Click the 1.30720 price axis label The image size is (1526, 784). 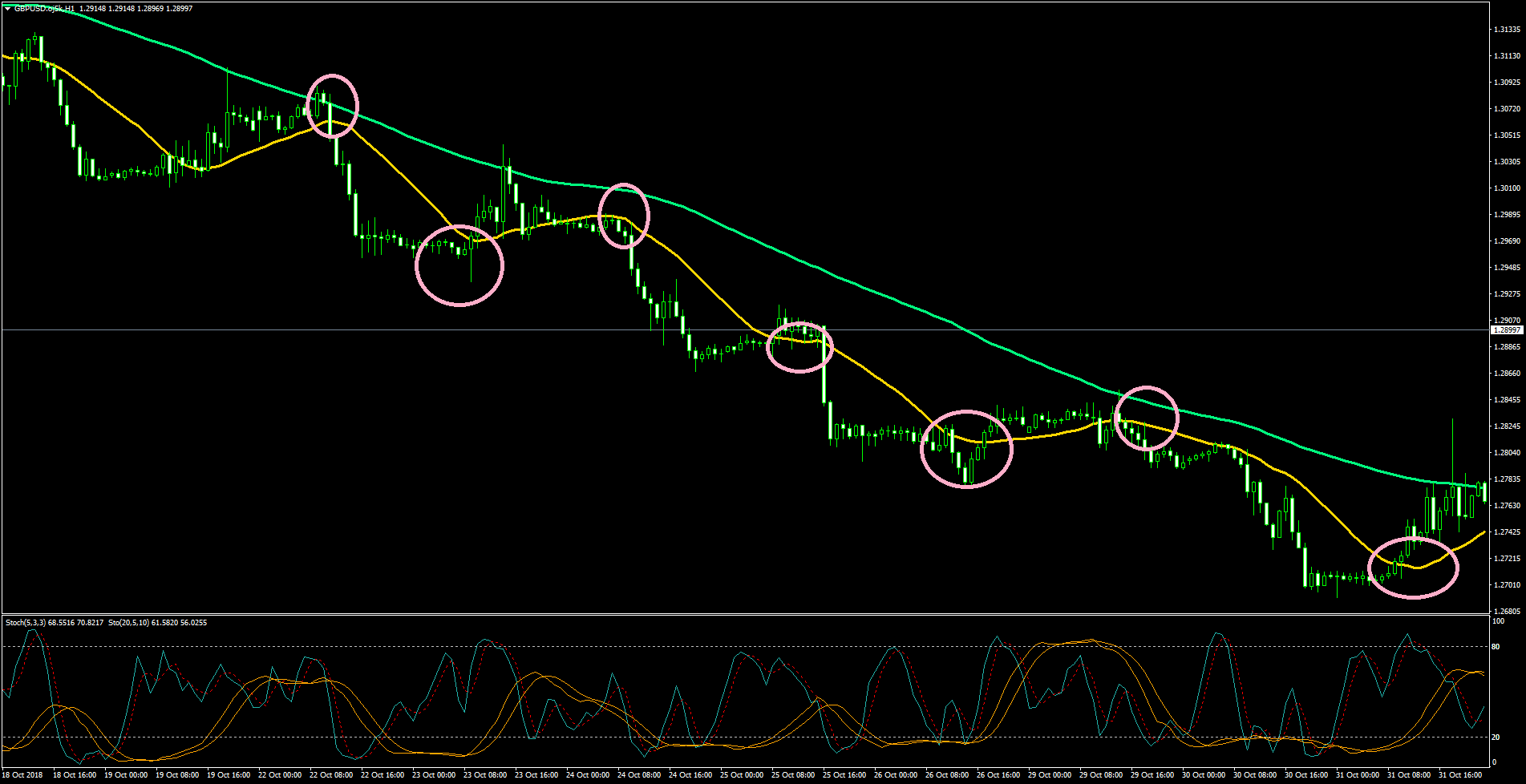coord(1507,109)
